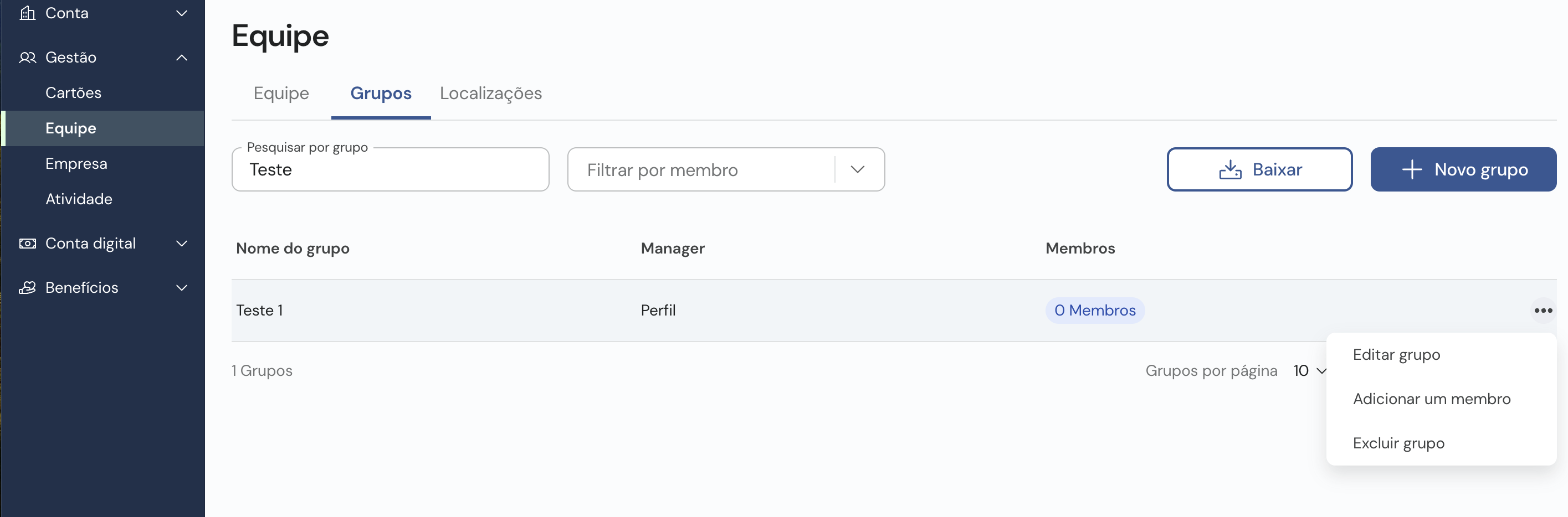Viewport: 1568px width, 517px height.
Task: Click the 0 Membros badge
Action: click(x=1094, y=310)
